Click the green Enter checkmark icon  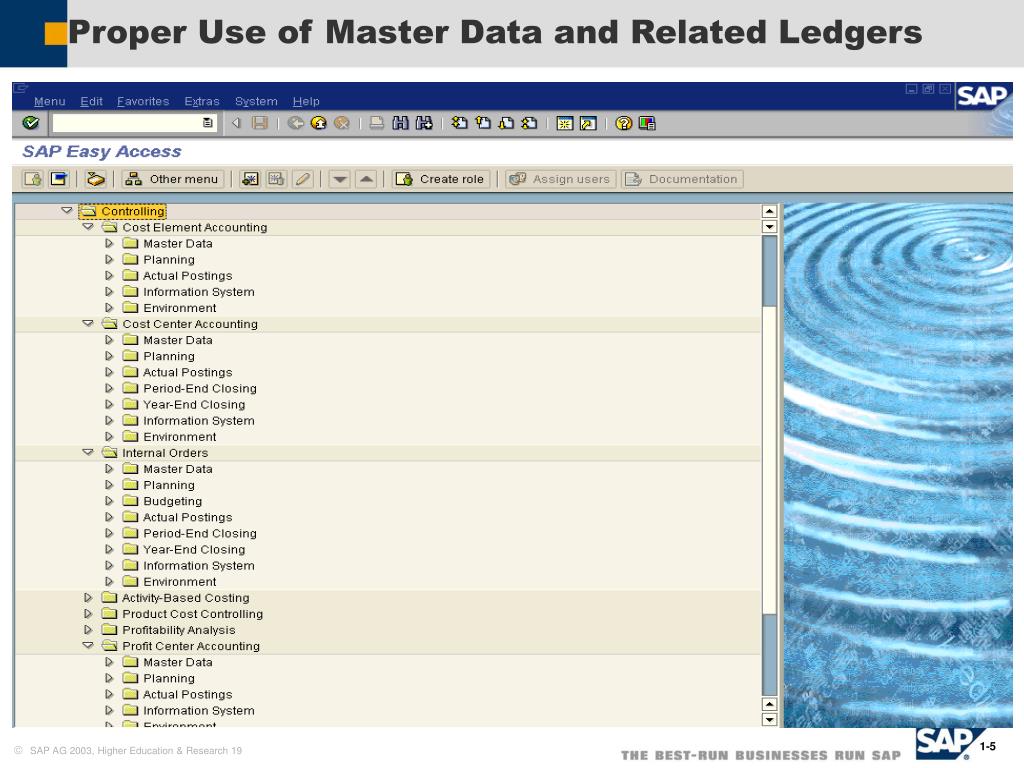pos(31,123)
